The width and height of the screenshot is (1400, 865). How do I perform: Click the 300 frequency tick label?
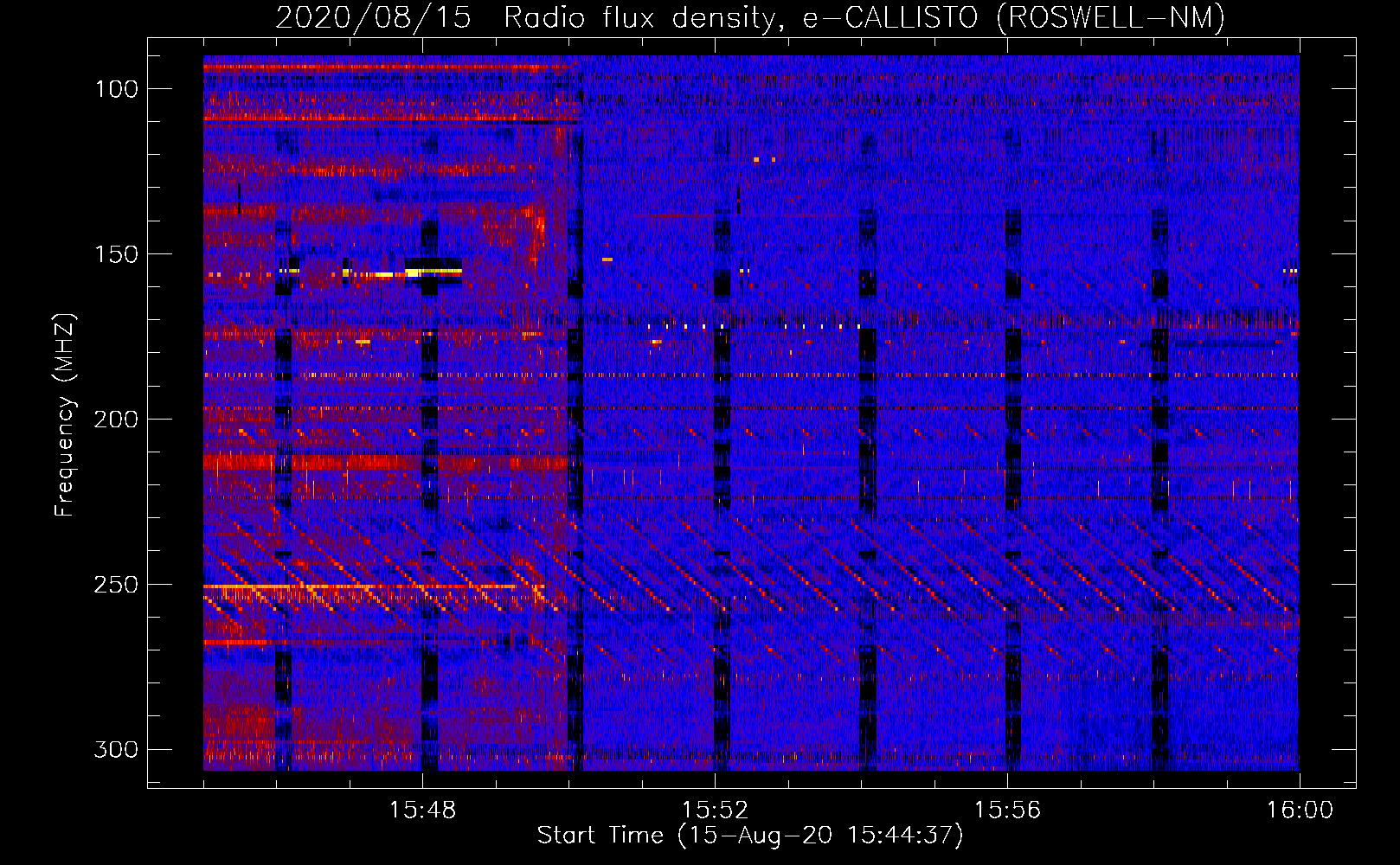pos(116,749)
